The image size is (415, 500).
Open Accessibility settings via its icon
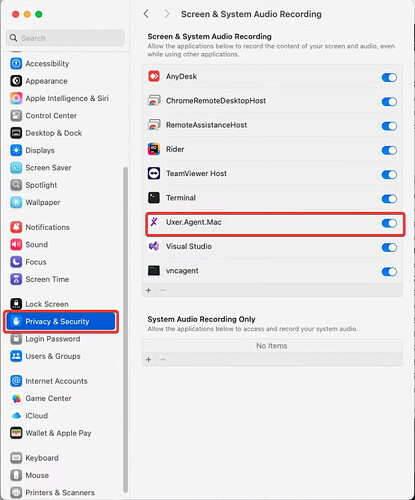point(16,63)
